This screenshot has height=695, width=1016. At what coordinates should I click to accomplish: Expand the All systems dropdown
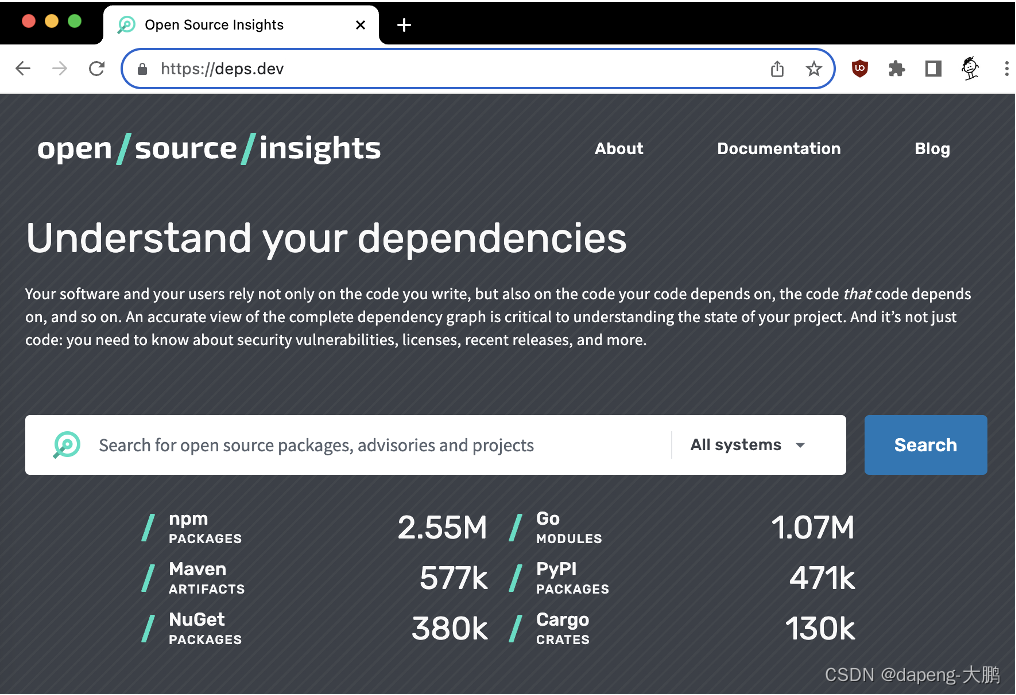(x=748, y=445)
